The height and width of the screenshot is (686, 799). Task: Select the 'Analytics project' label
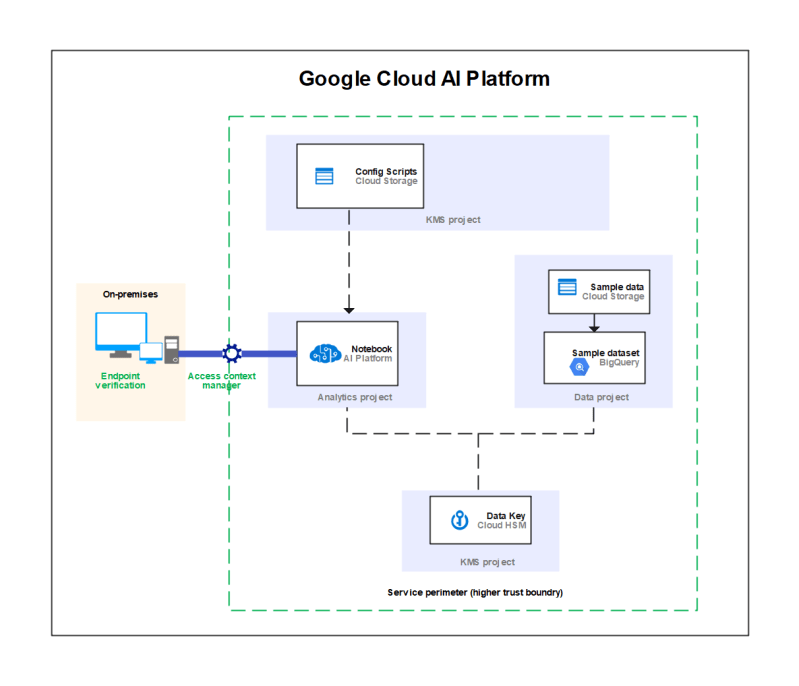(x=355, y=397)
